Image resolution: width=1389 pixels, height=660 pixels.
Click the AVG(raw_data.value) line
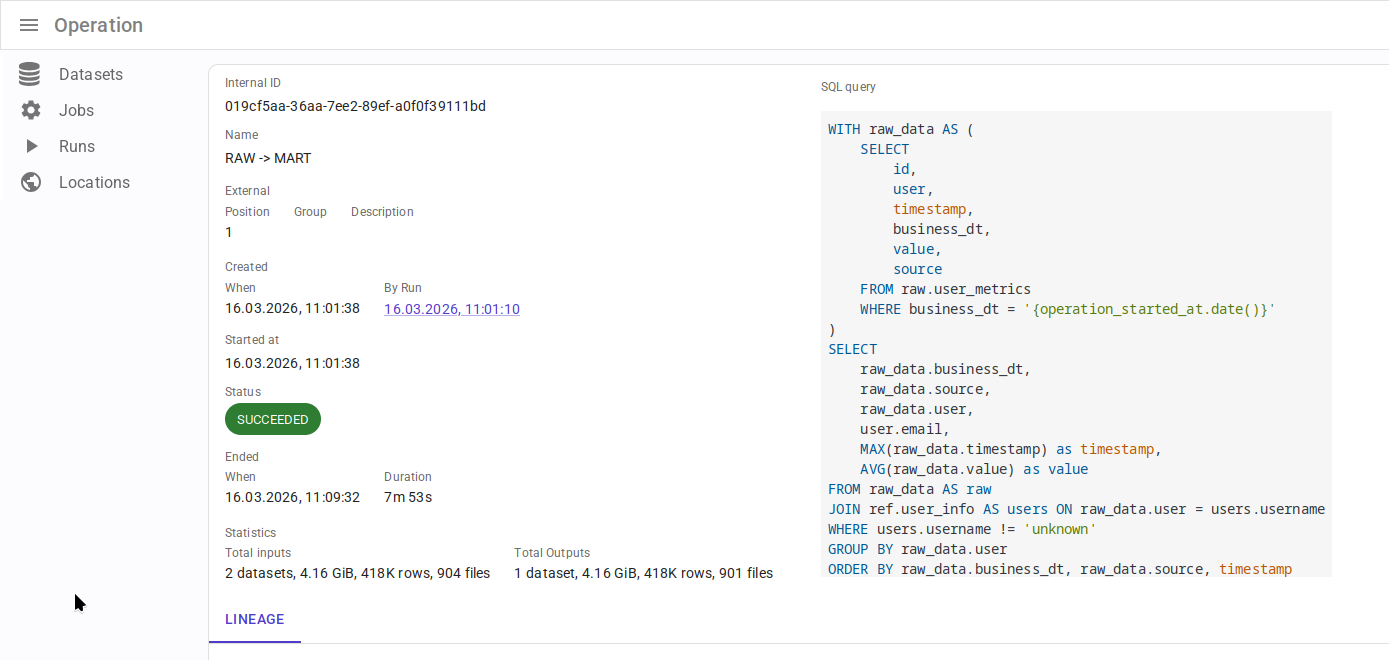[x=974, y=469]
